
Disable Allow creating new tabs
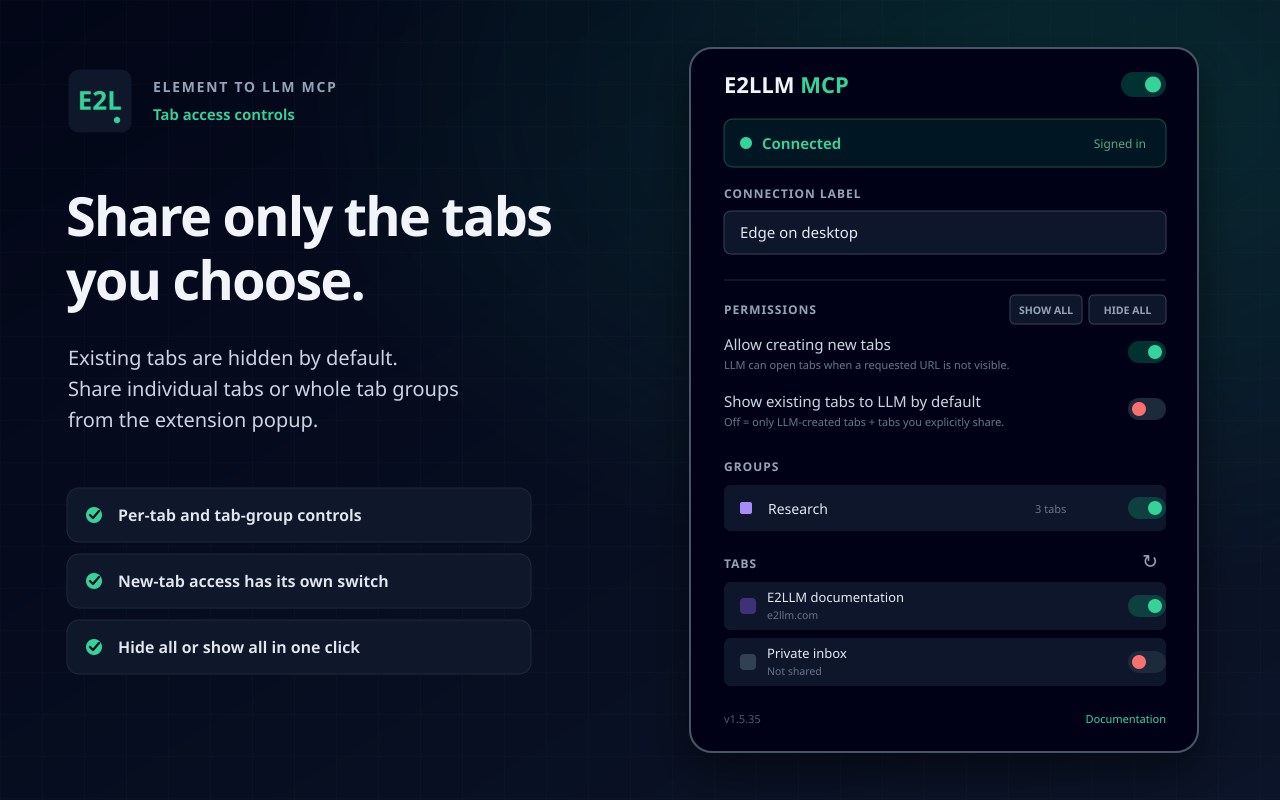pos(1147,352)
